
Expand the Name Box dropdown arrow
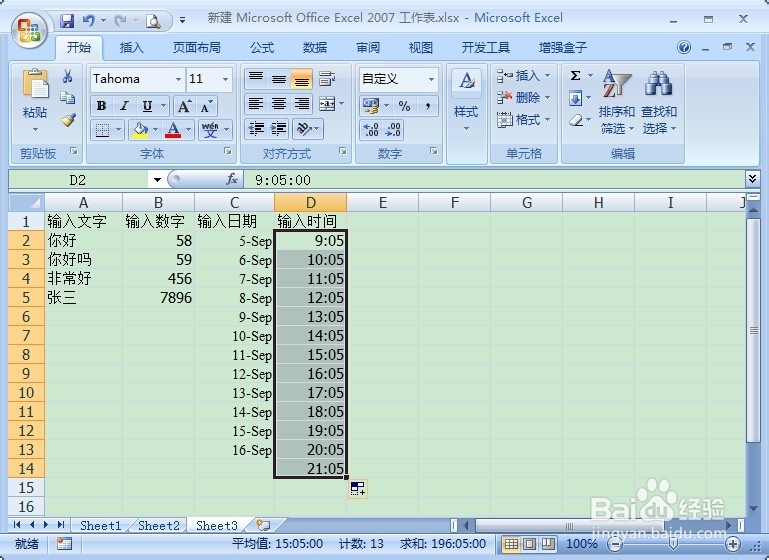coord(157,180)
